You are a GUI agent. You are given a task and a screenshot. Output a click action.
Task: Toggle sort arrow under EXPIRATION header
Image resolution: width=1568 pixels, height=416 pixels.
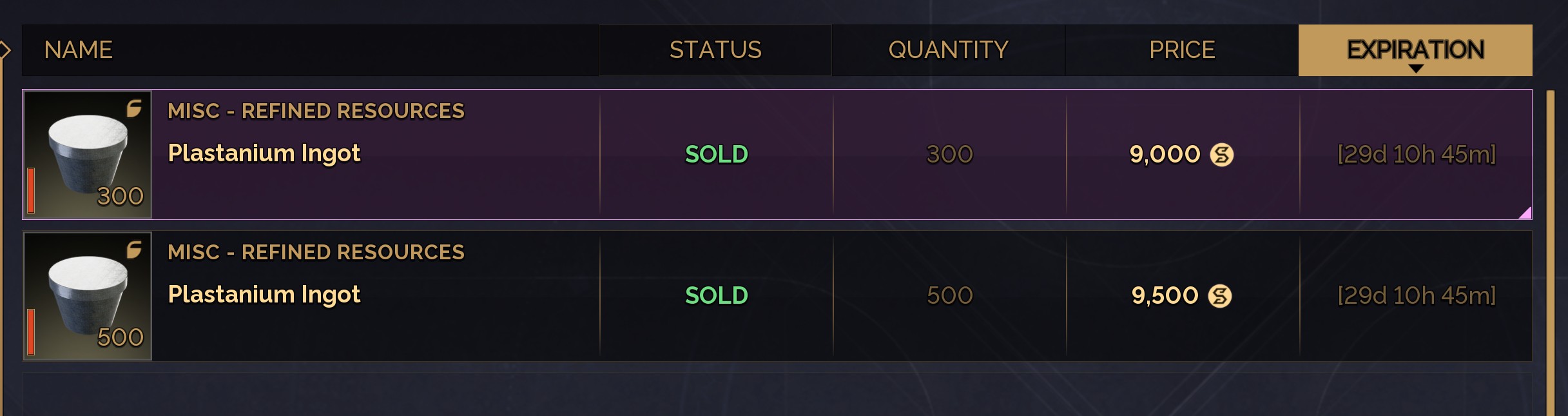[x=1415, y=68]
